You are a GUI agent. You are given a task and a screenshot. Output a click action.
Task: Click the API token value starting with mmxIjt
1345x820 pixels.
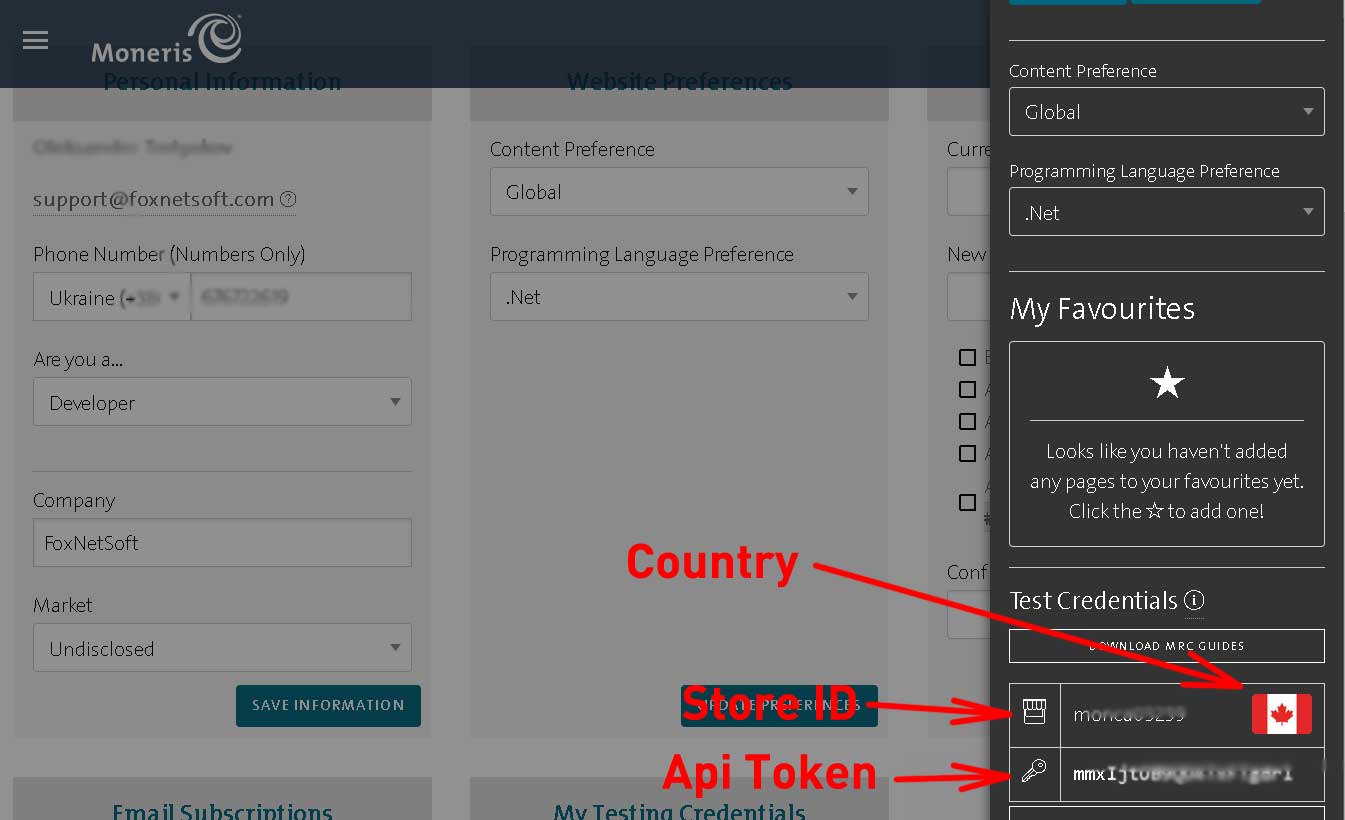(x=1183, y=773)
